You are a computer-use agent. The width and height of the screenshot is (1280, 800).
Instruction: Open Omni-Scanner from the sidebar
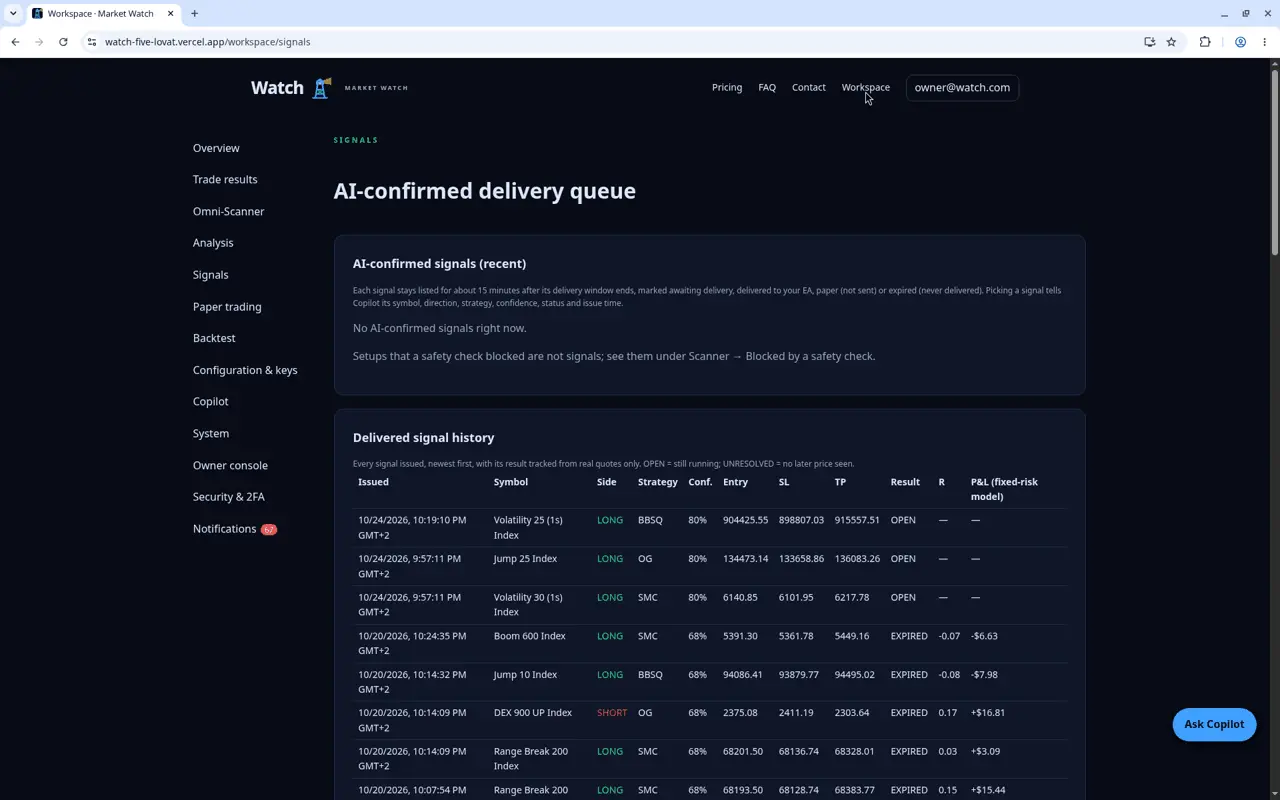point(229,212)
